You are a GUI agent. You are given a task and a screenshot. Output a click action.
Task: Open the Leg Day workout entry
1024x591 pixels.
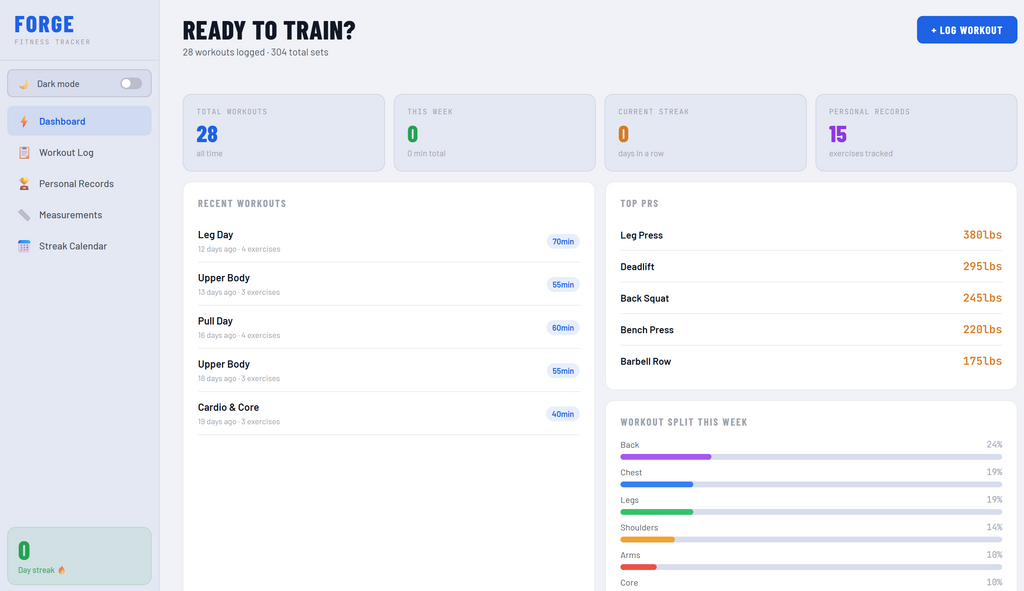click(x=389, y=241)
